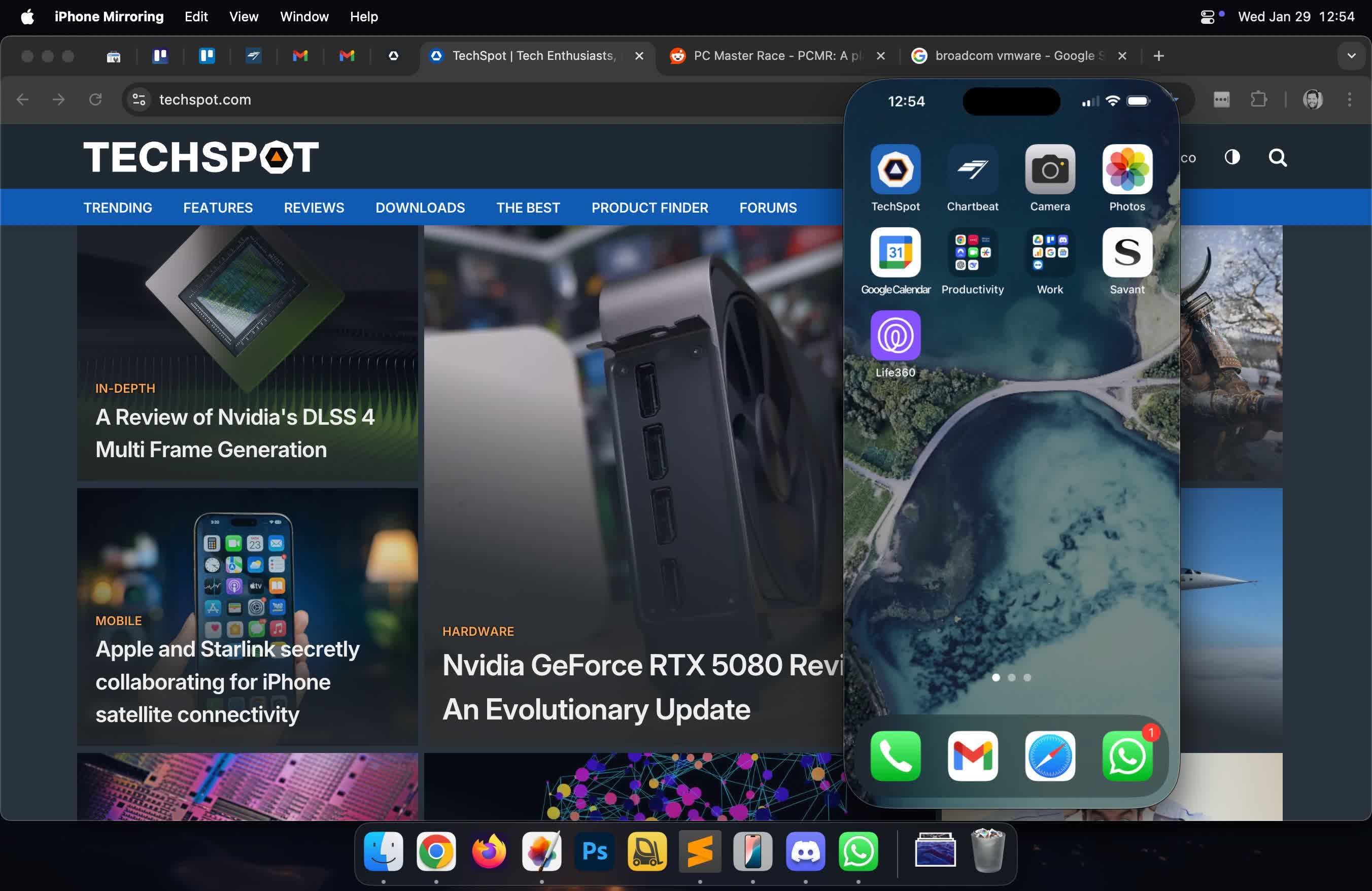Open the Help menu
This screenshot has height=891, width=1372.
[x=363, y=17]
